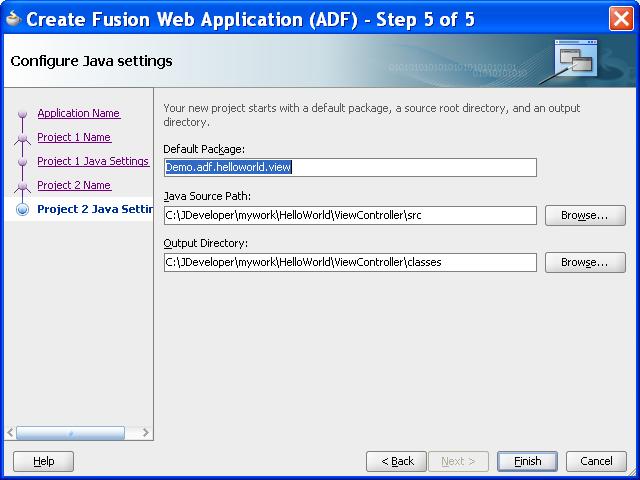Click the 'Configure Java settings' heading

(x=91, y=61)
